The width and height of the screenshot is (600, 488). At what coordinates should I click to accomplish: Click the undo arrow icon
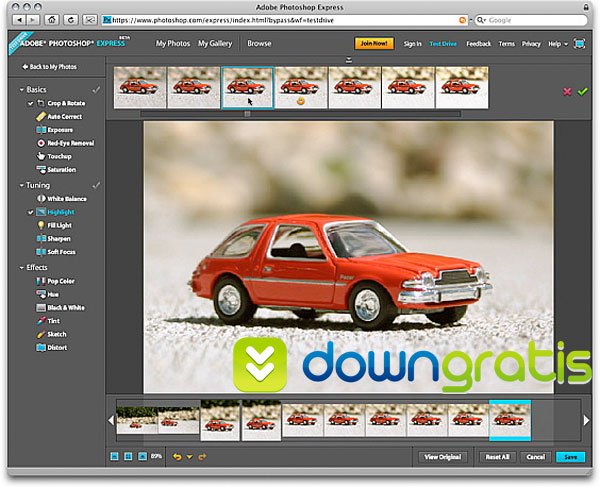176,456
